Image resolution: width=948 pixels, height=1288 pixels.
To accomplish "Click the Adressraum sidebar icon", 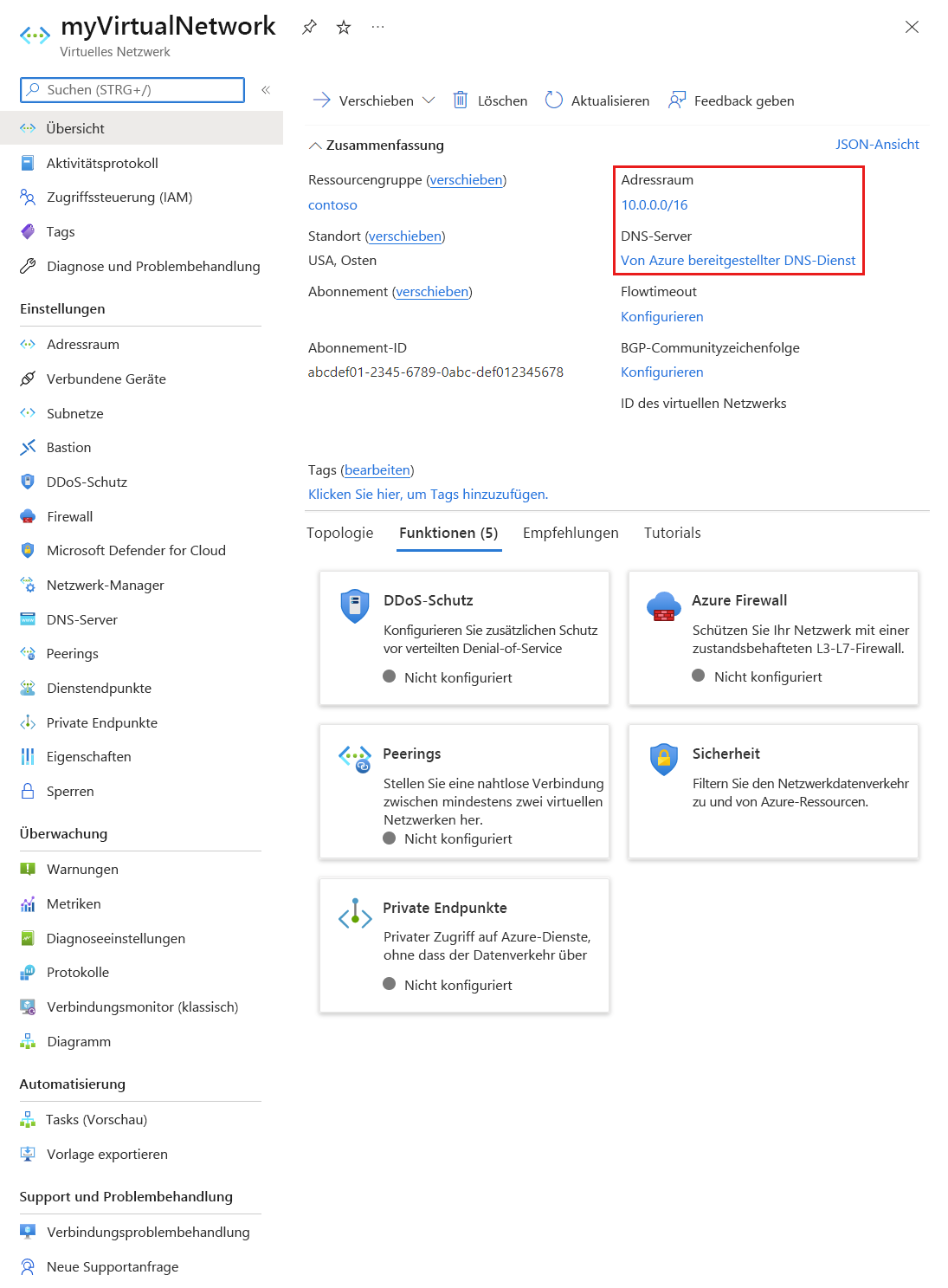I will tap(28, 345).
